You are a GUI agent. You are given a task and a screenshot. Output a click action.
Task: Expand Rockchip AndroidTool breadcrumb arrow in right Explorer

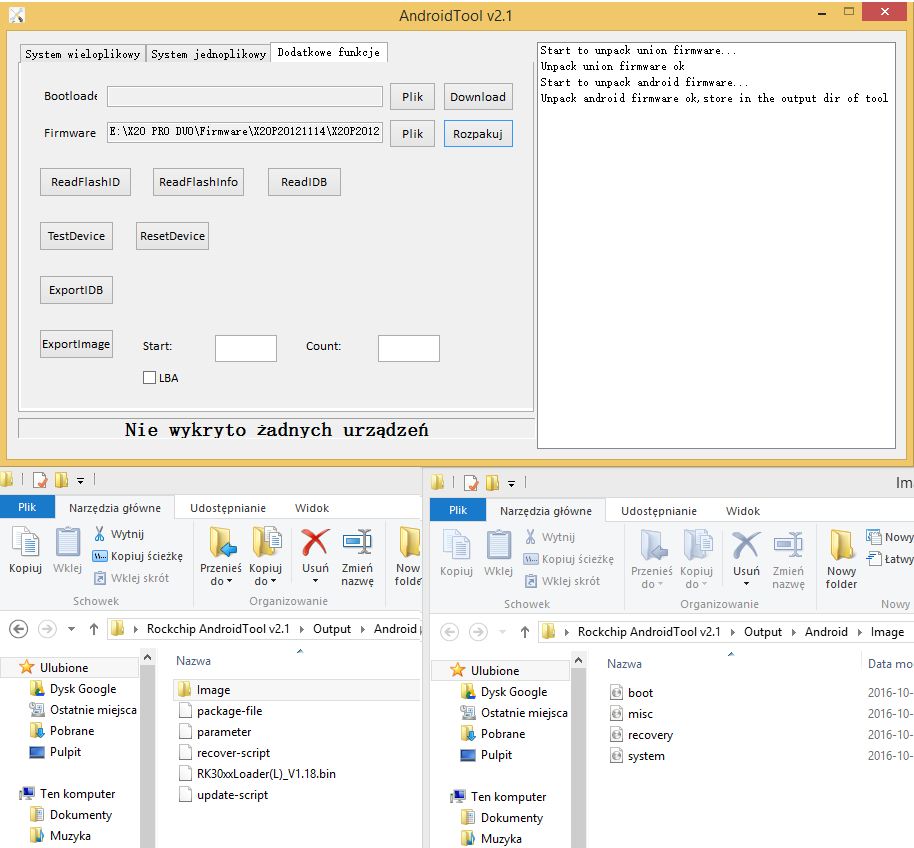(733, 632)
